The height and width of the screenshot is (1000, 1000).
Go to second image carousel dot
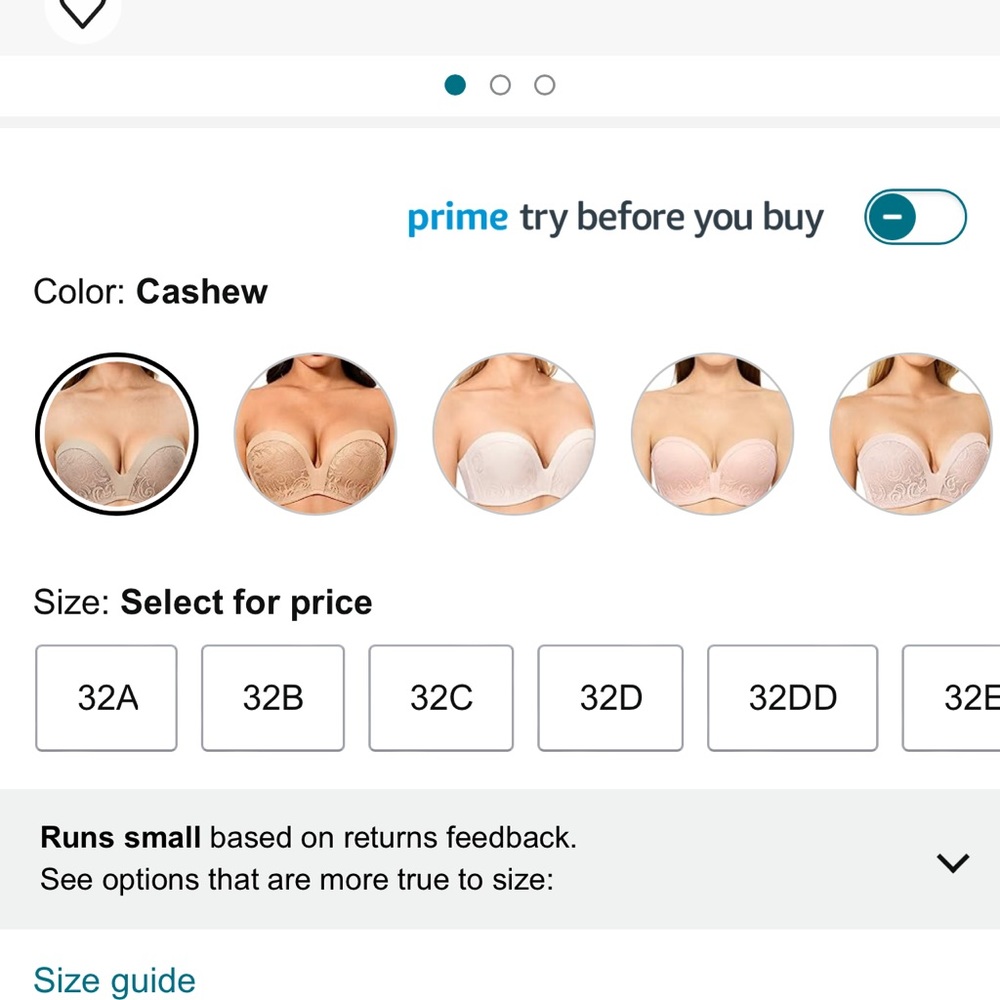pos(500,85)
